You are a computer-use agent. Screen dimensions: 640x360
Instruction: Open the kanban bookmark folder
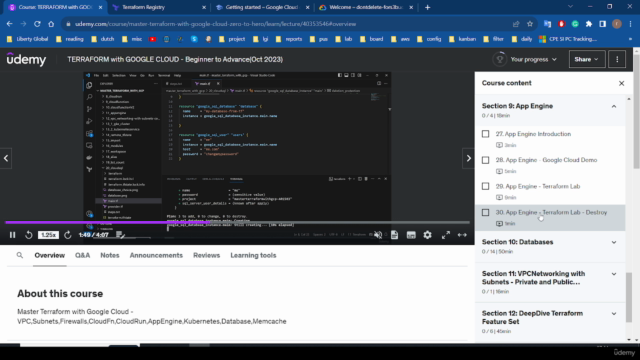click(462, 39)
